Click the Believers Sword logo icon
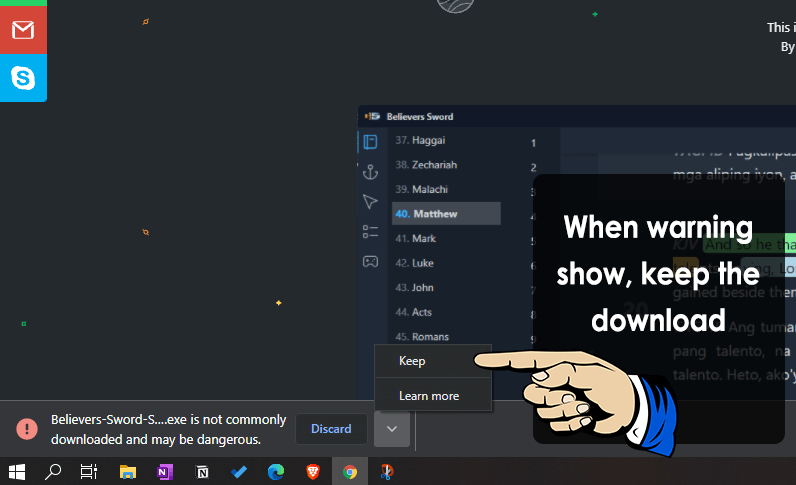The image size is (796, 485). click(x=373, y=116)
